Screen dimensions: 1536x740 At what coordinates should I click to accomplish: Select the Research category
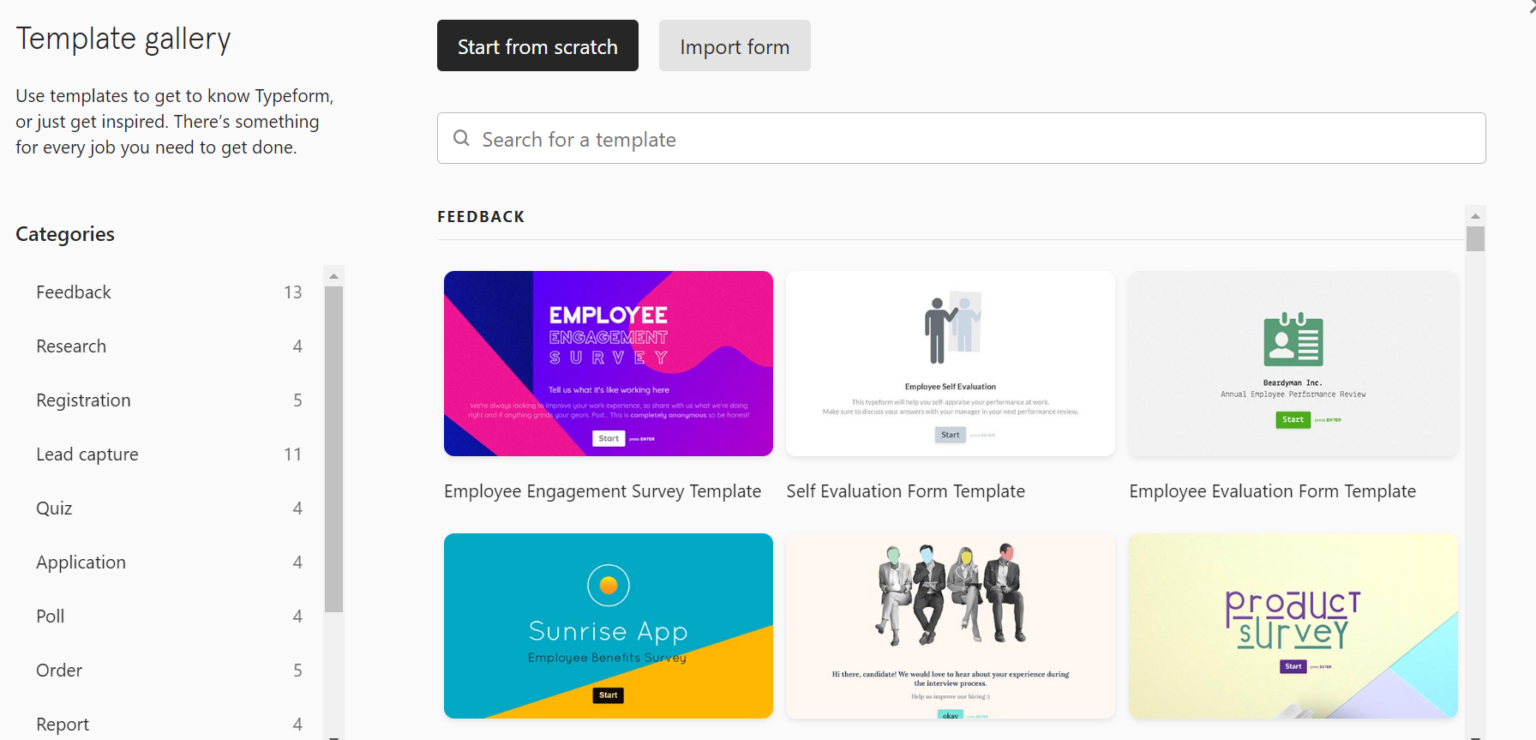click(71, 346)
